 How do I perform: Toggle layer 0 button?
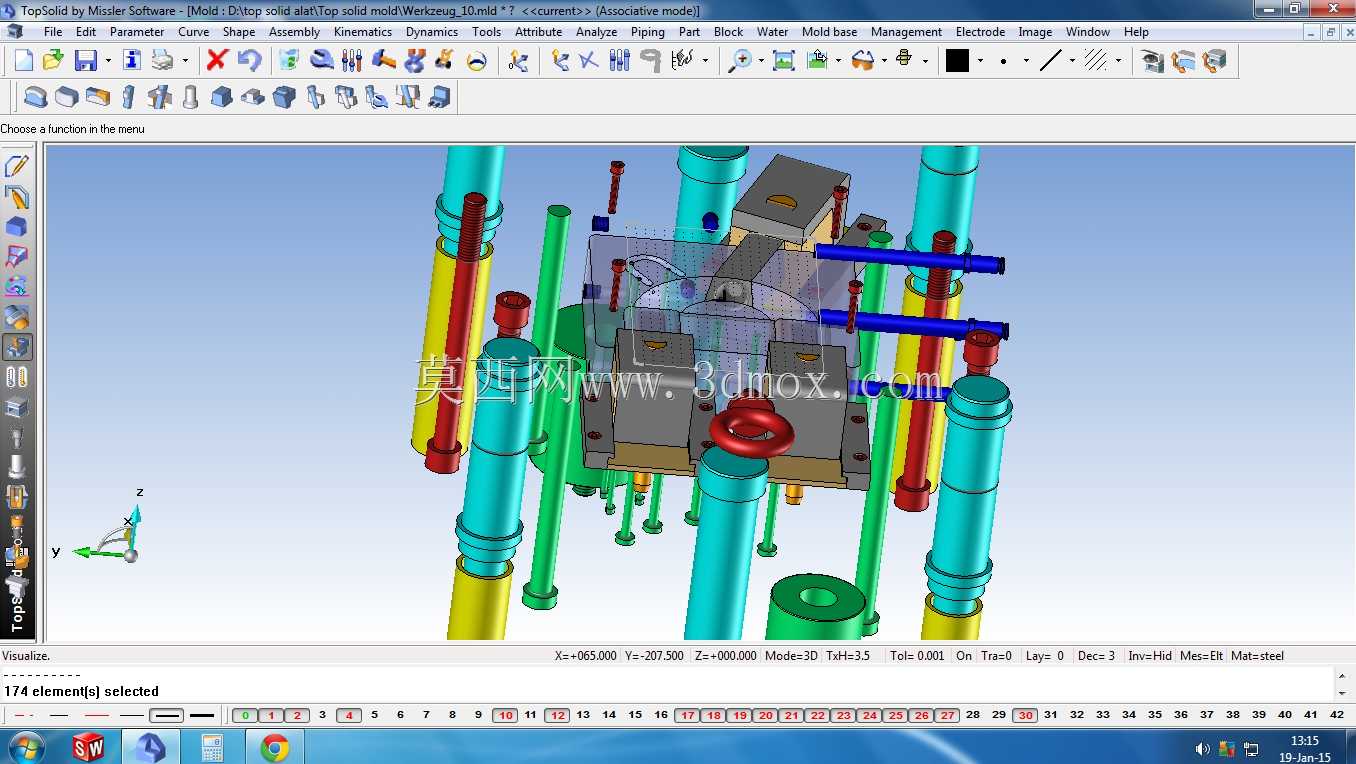coord(245,715)
